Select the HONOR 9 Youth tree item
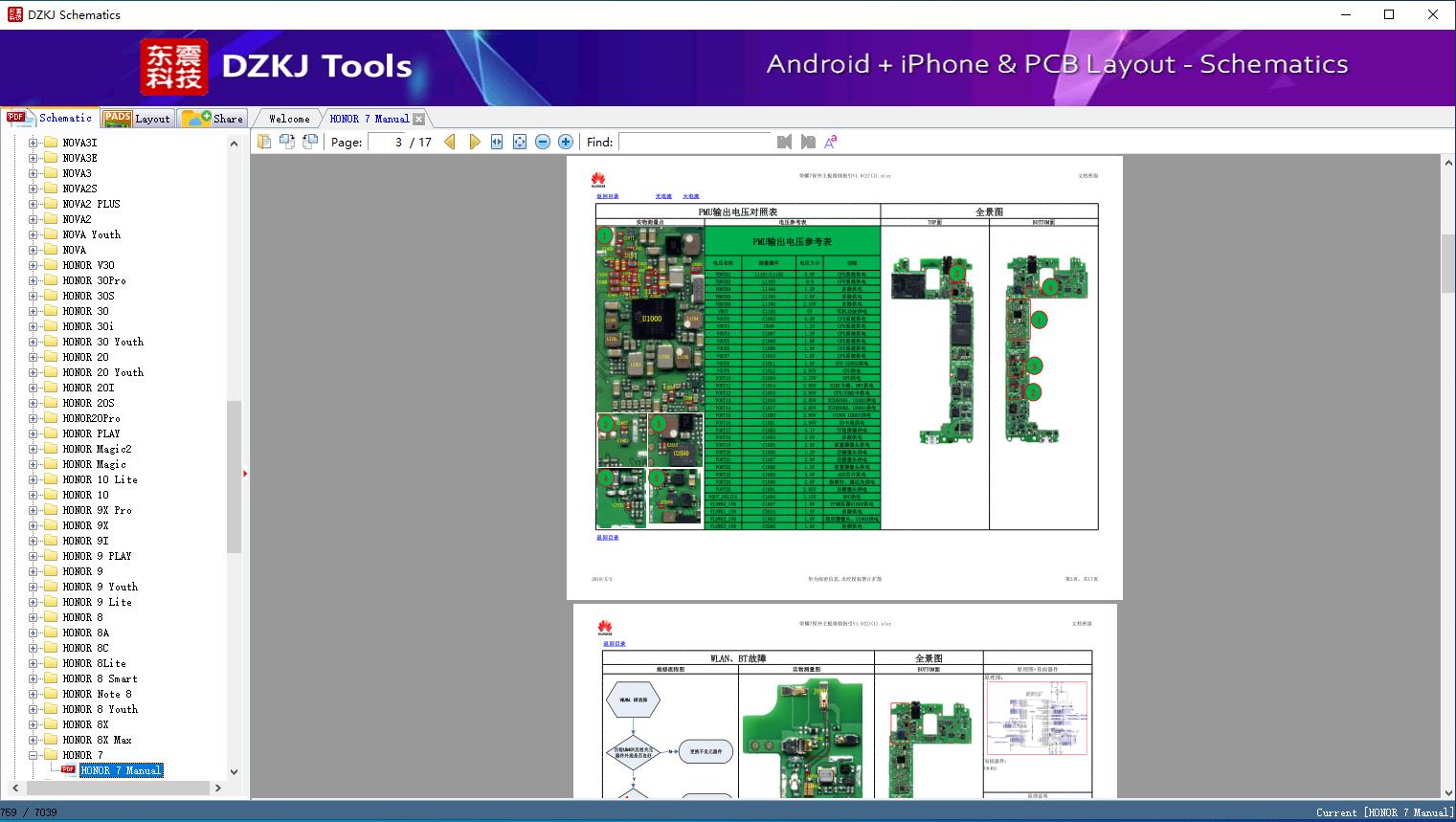The image size is (1456, 822). pyautogui.click(x=101, y=587)
